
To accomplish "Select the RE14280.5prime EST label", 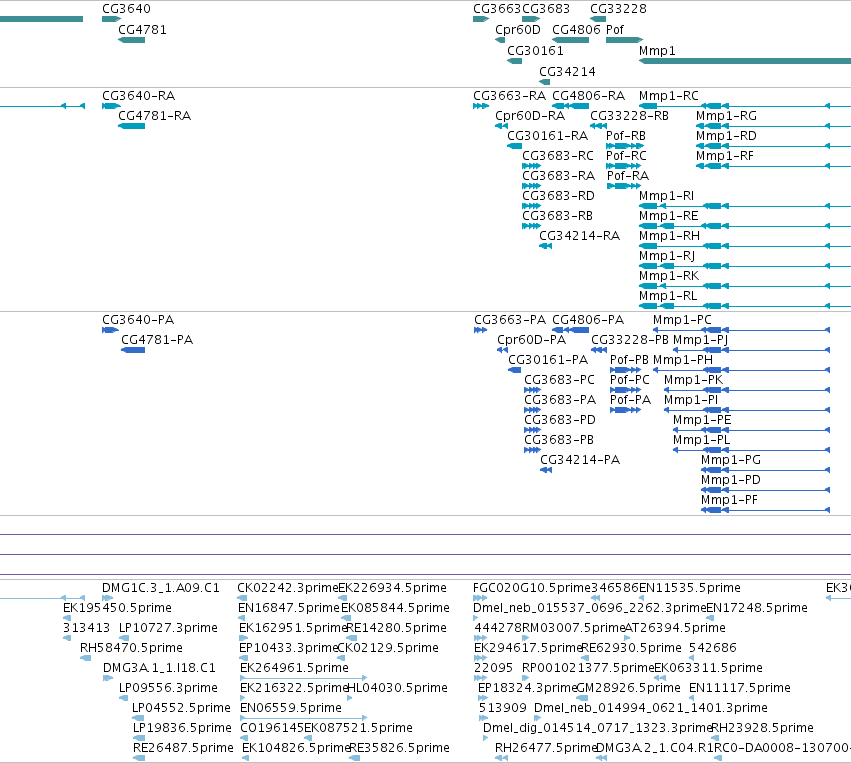I will coord(396,628).
